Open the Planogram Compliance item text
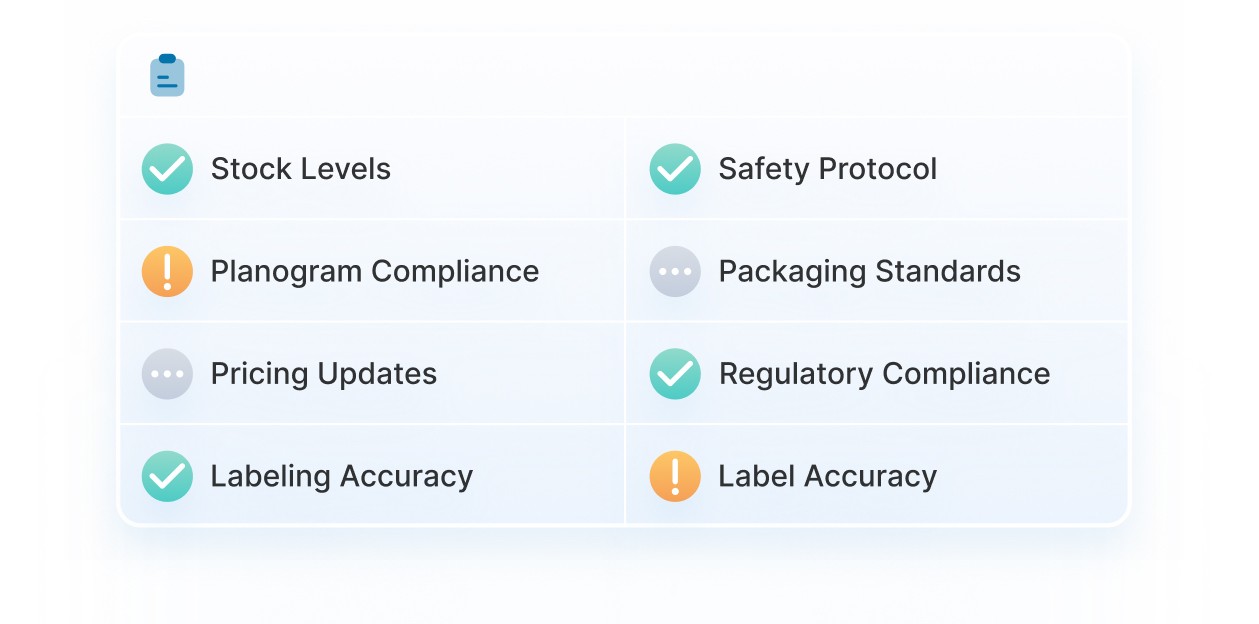Screen dimensions: 1259x624 [x=375, y=271]
